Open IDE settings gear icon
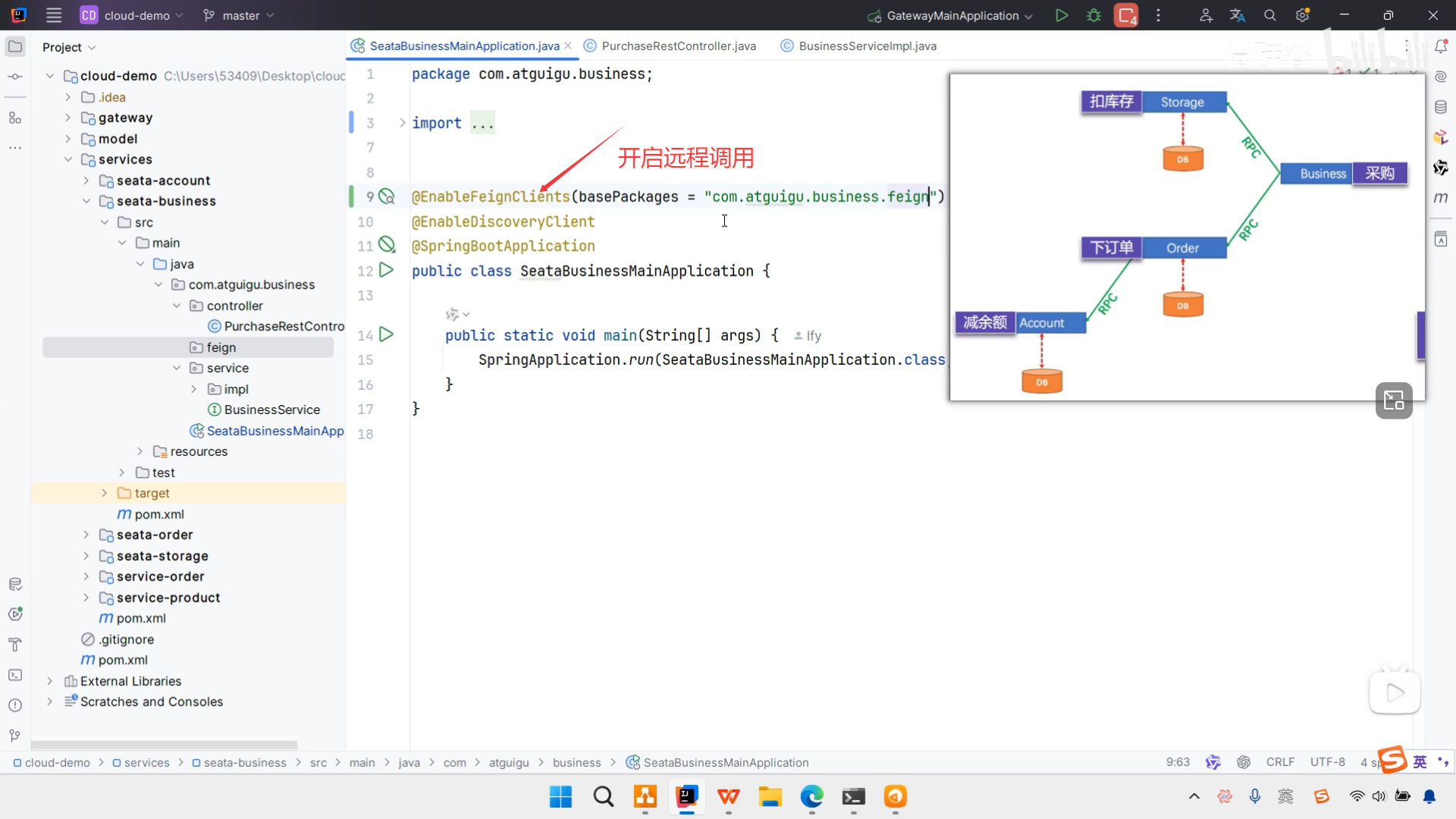This screenshot has height=819, width=1456. click(x=1302, y=15)
